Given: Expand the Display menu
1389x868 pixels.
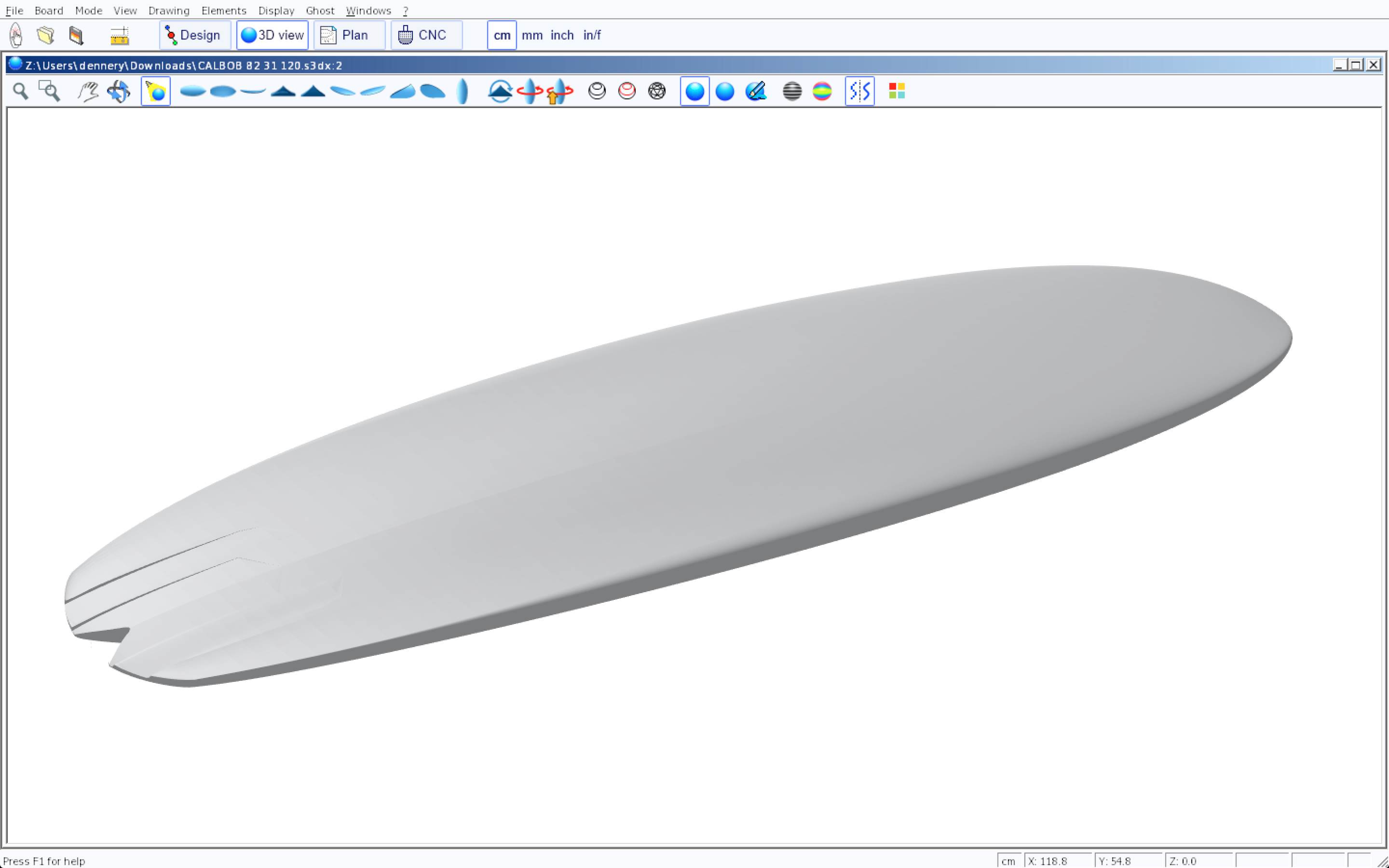Looking at the screenshot, I should 275,10.
